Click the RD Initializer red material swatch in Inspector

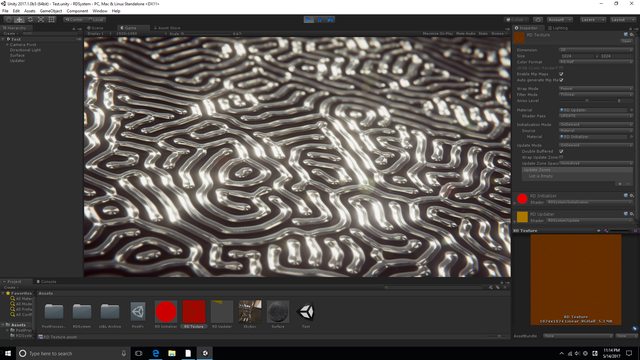pos(522,199)
